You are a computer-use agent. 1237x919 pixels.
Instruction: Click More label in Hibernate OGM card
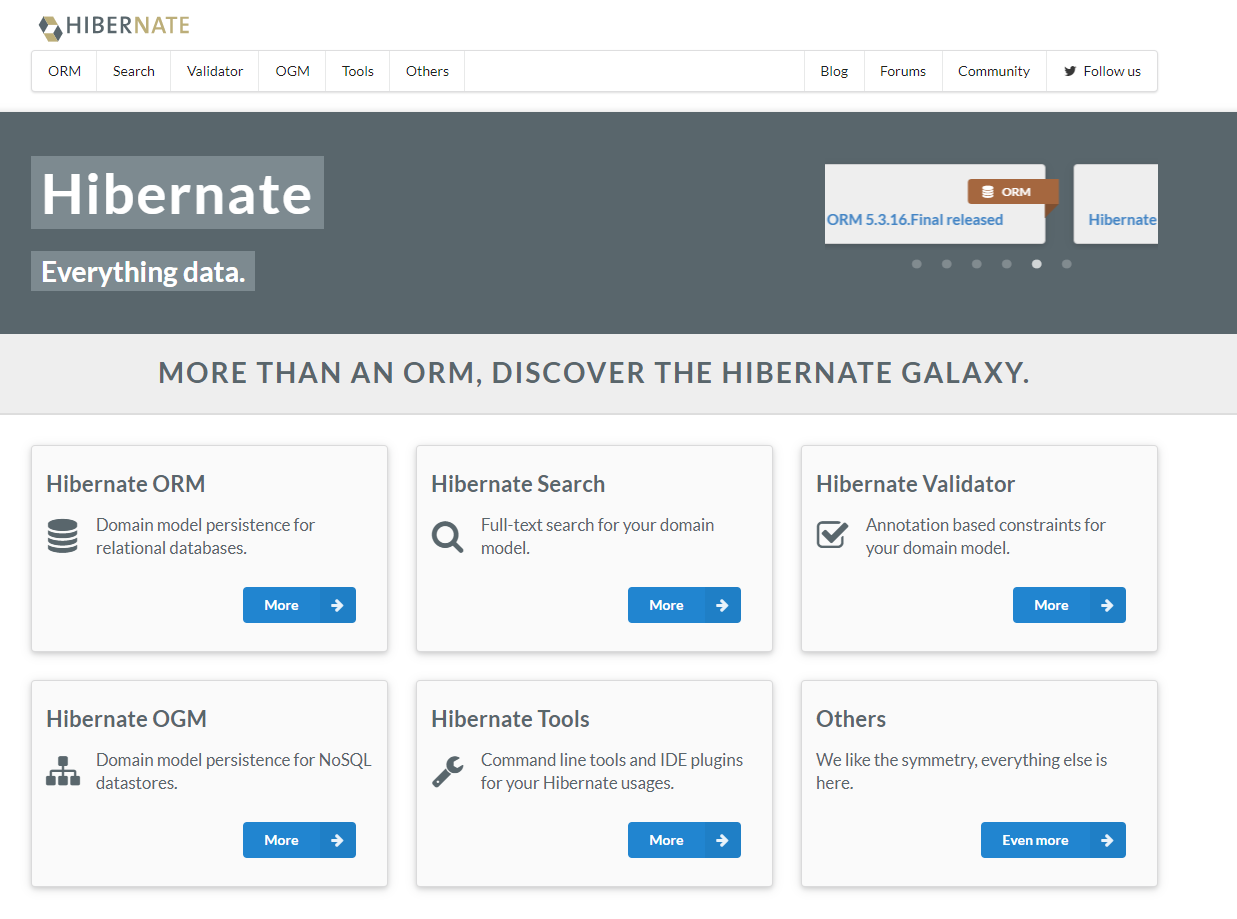pos(281,840)
